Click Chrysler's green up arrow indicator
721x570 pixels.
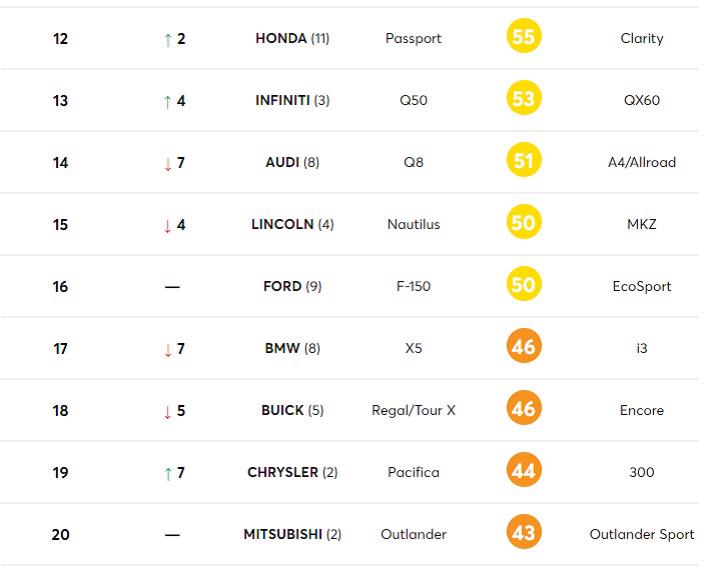coord(168,473)
